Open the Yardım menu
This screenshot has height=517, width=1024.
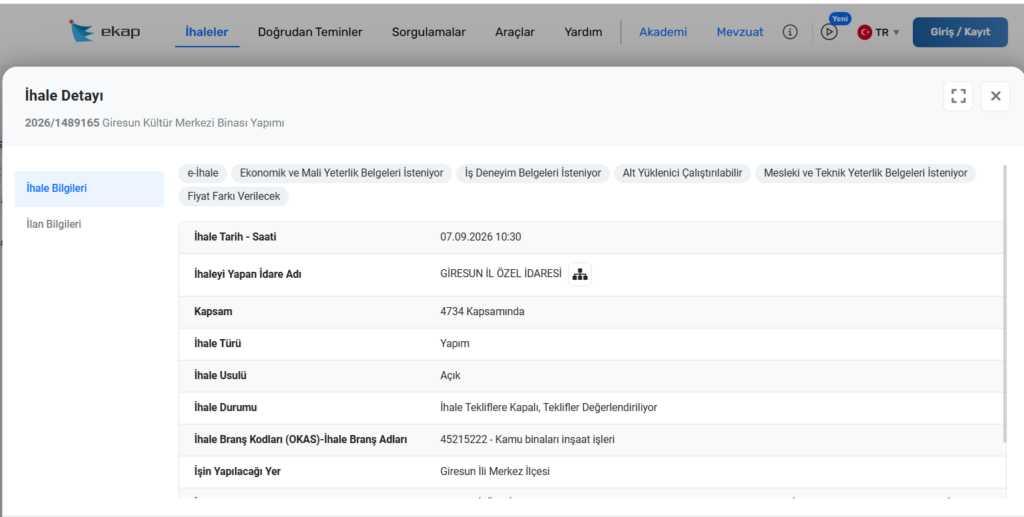(x=583, y=31)
